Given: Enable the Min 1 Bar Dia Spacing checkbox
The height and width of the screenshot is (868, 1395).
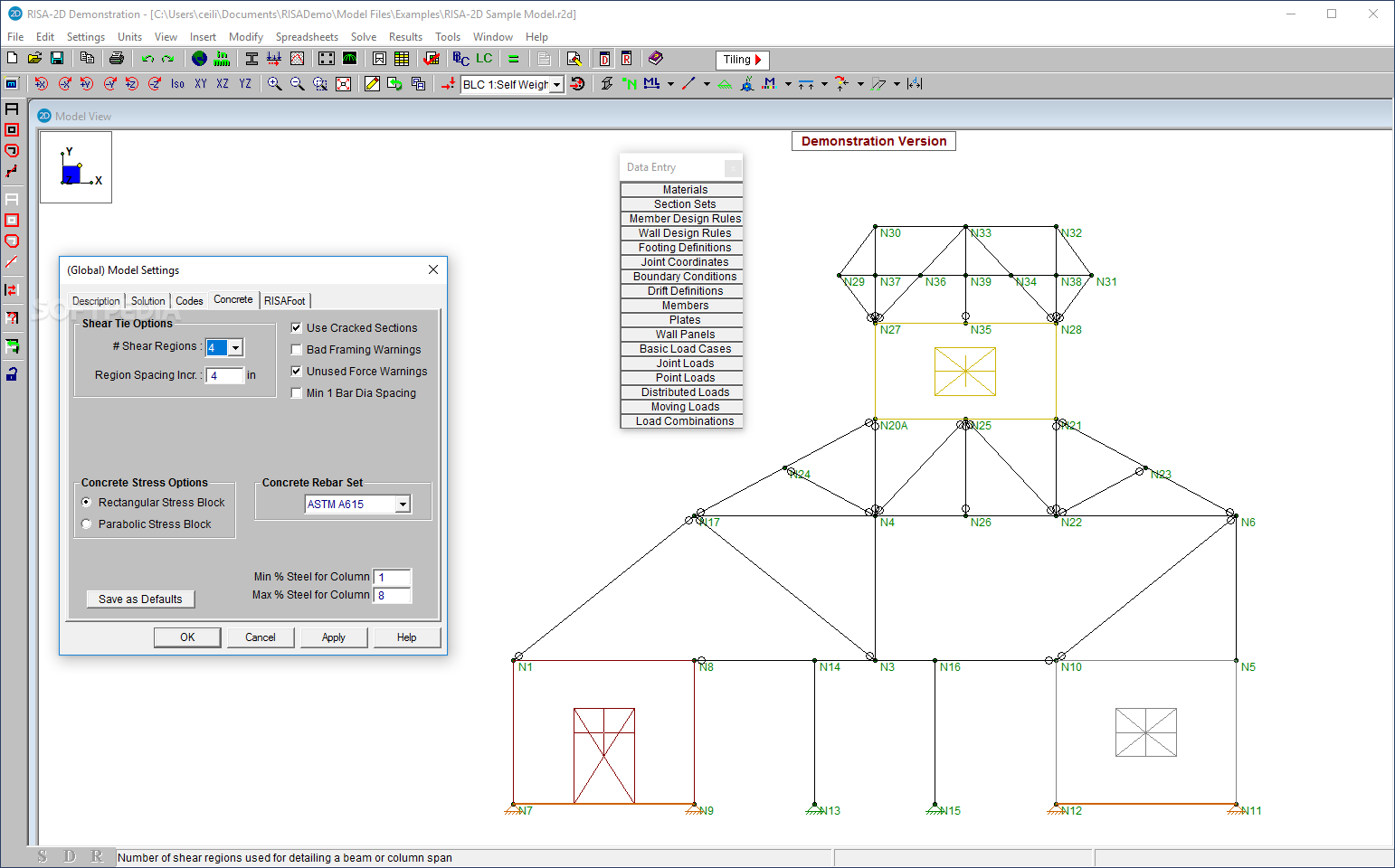Looking at the screenshot, I should click(x=296, y=392).
